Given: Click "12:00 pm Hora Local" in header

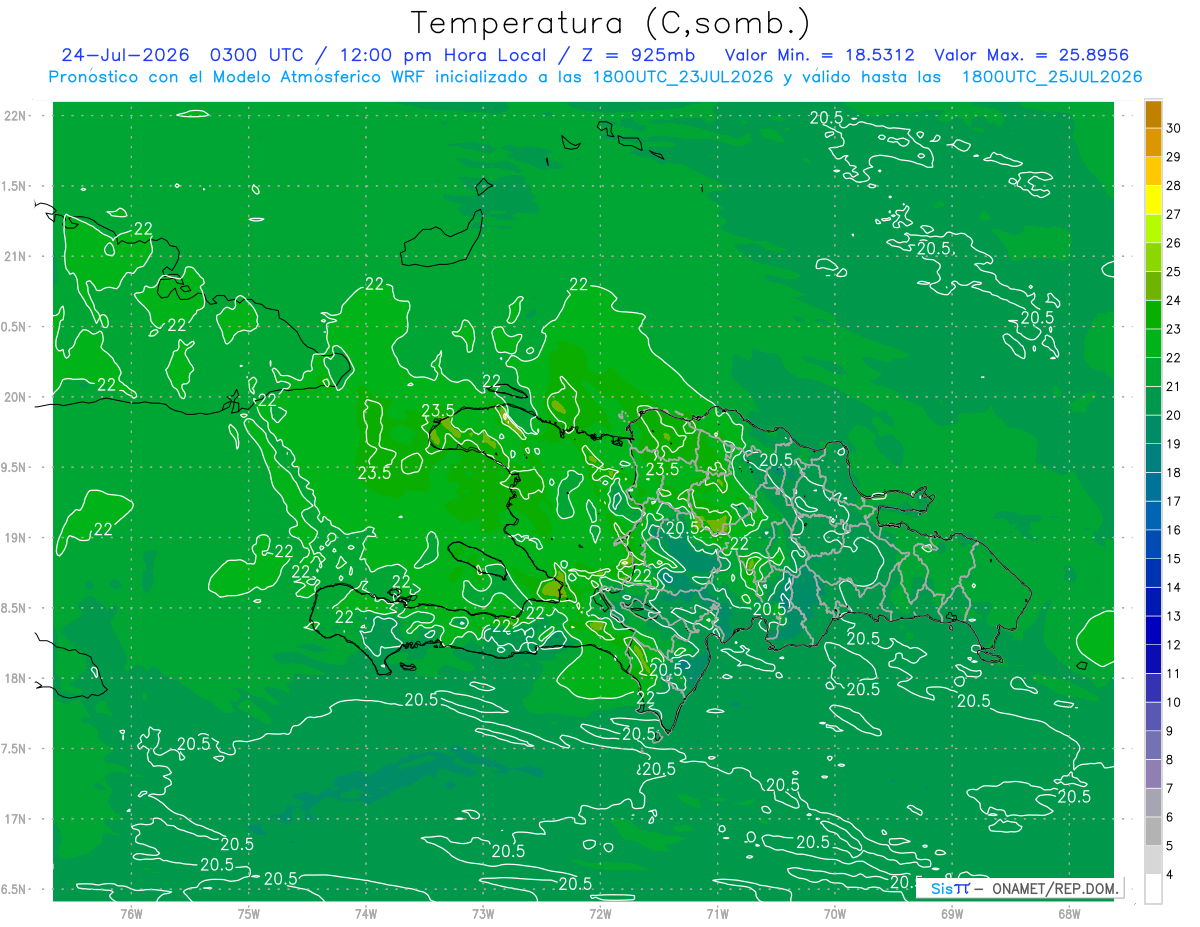Looking at the screenshot, I should click(444, 55).
